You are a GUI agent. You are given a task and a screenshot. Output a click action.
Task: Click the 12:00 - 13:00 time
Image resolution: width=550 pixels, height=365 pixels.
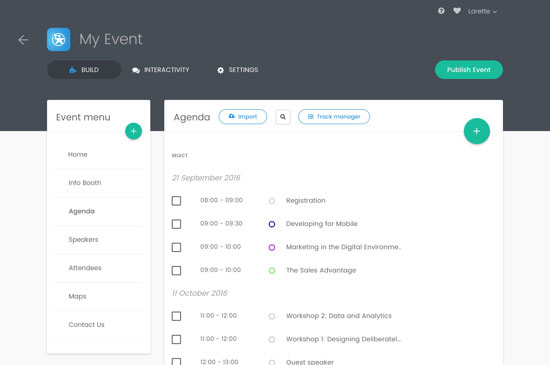point(219,361)
